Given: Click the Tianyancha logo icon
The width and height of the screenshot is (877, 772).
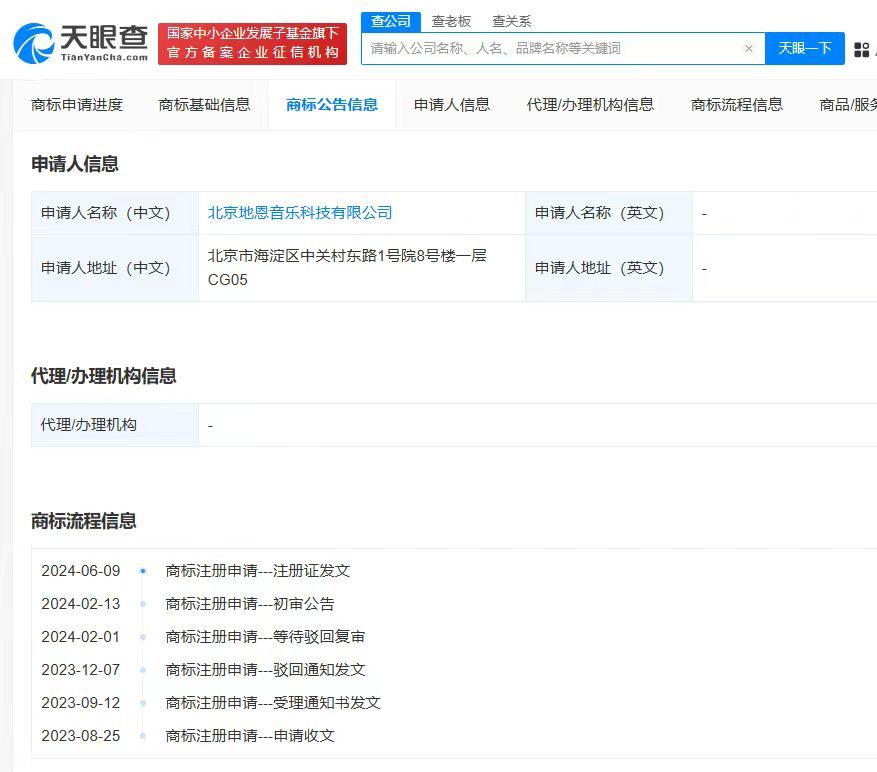Looking at the screenshot, I should [x=33, y=40].
